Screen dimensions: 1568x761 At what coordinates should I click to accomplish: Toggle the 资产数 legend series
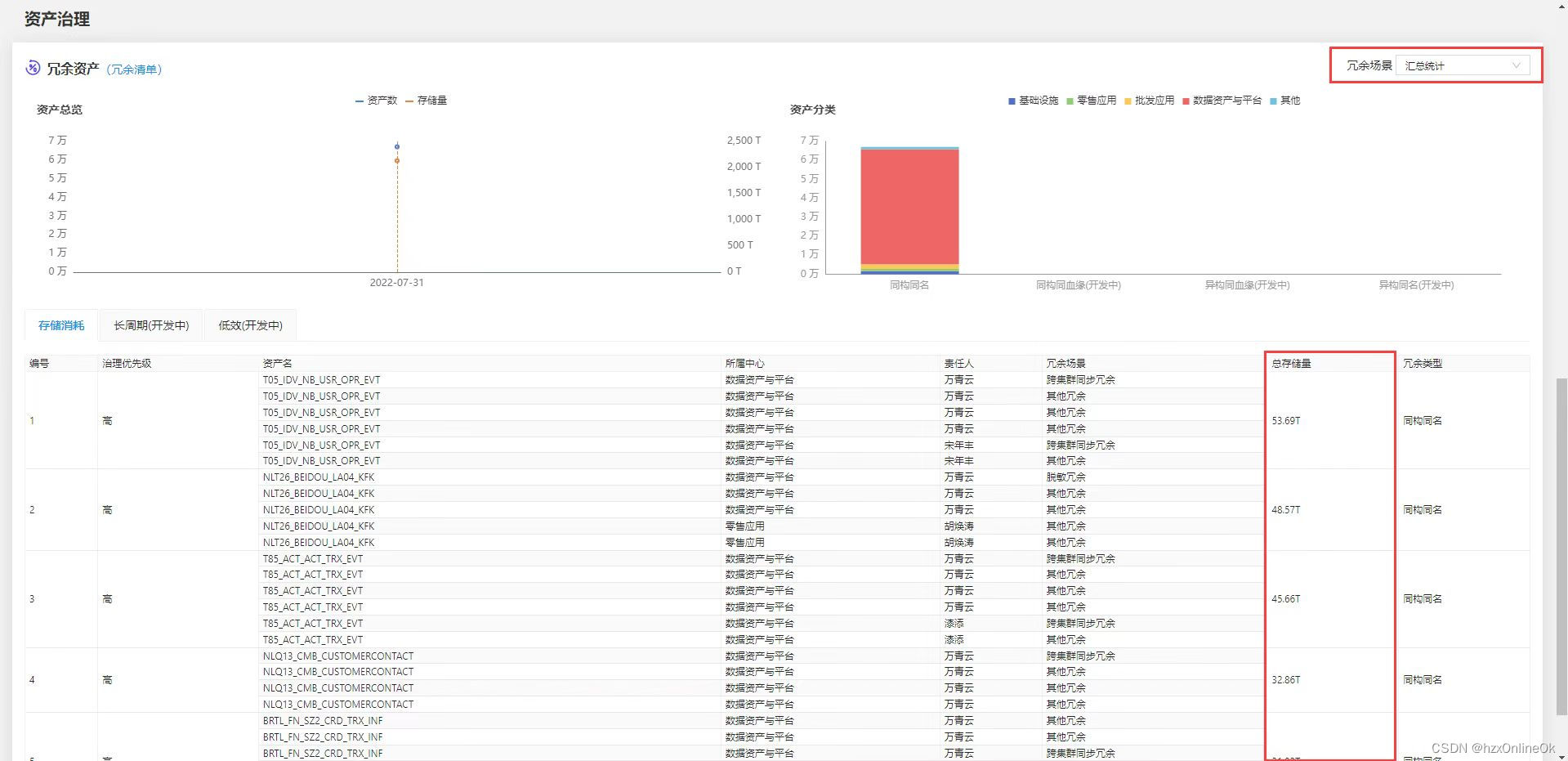pyautogui.click(x=376, y=101)
